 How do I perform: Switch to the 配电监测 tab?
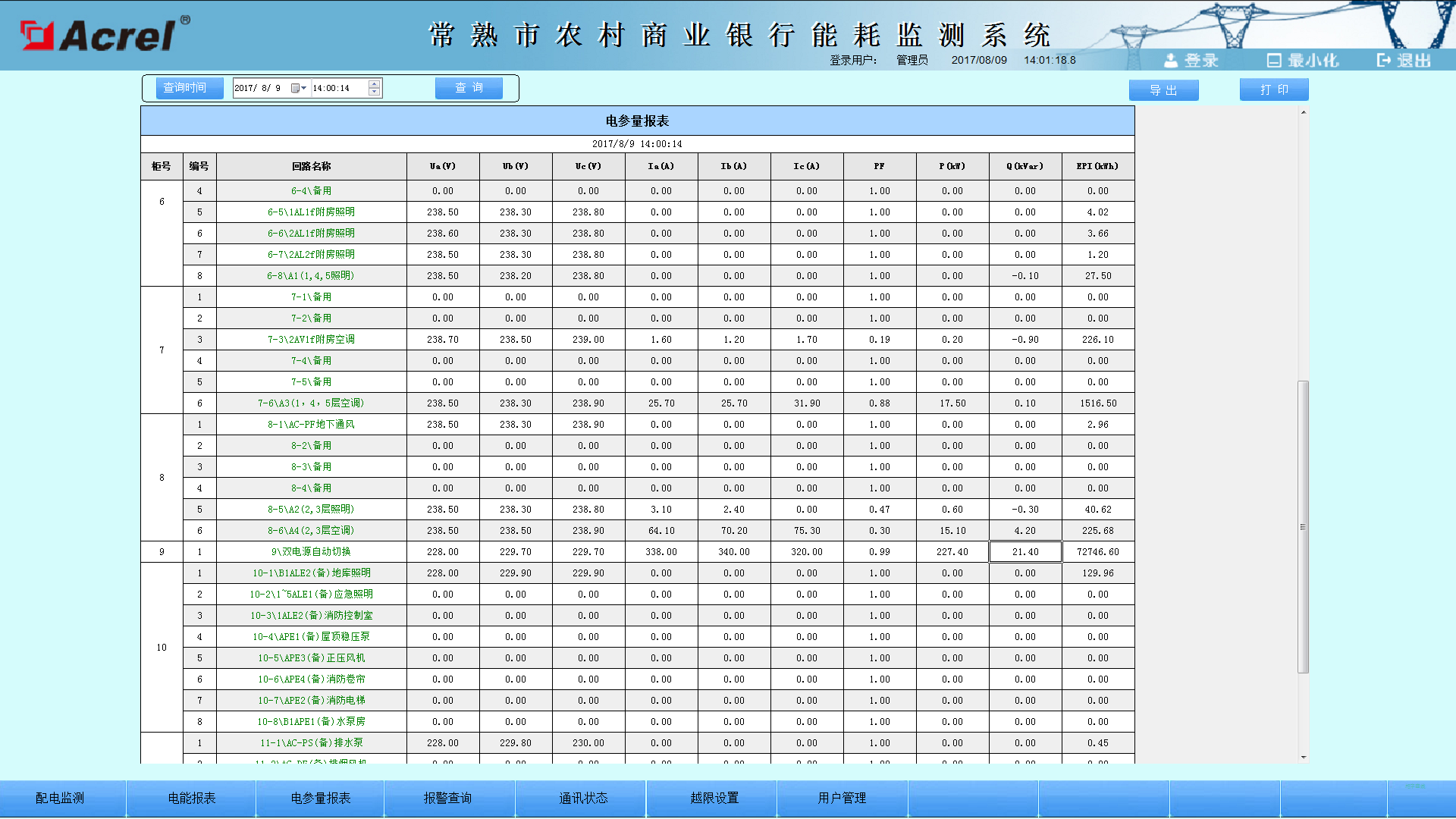[x=61, y=798]
